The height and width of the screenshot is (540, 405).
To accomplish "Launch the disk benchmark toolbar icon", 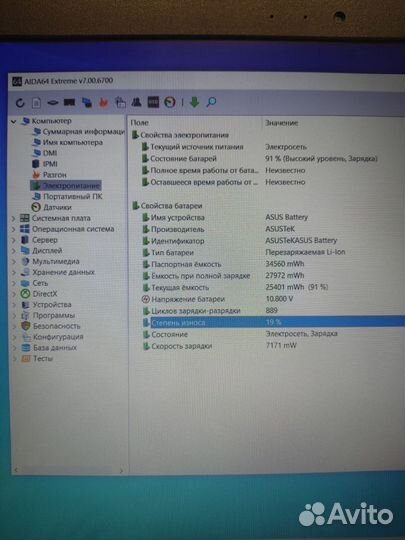I will tap(53, 103).
